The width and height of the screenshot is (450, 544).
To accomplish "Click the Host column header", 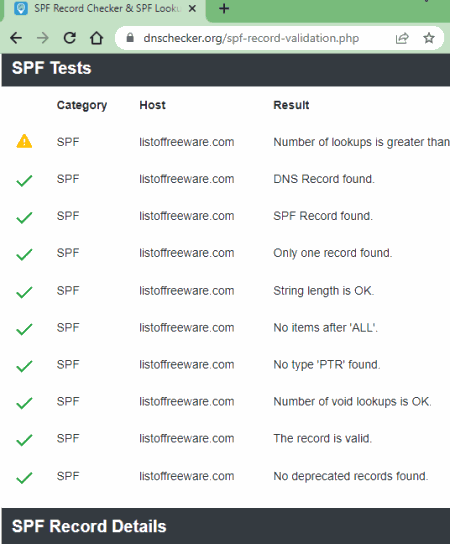I will pyautogui.click(x=152, y=105).
